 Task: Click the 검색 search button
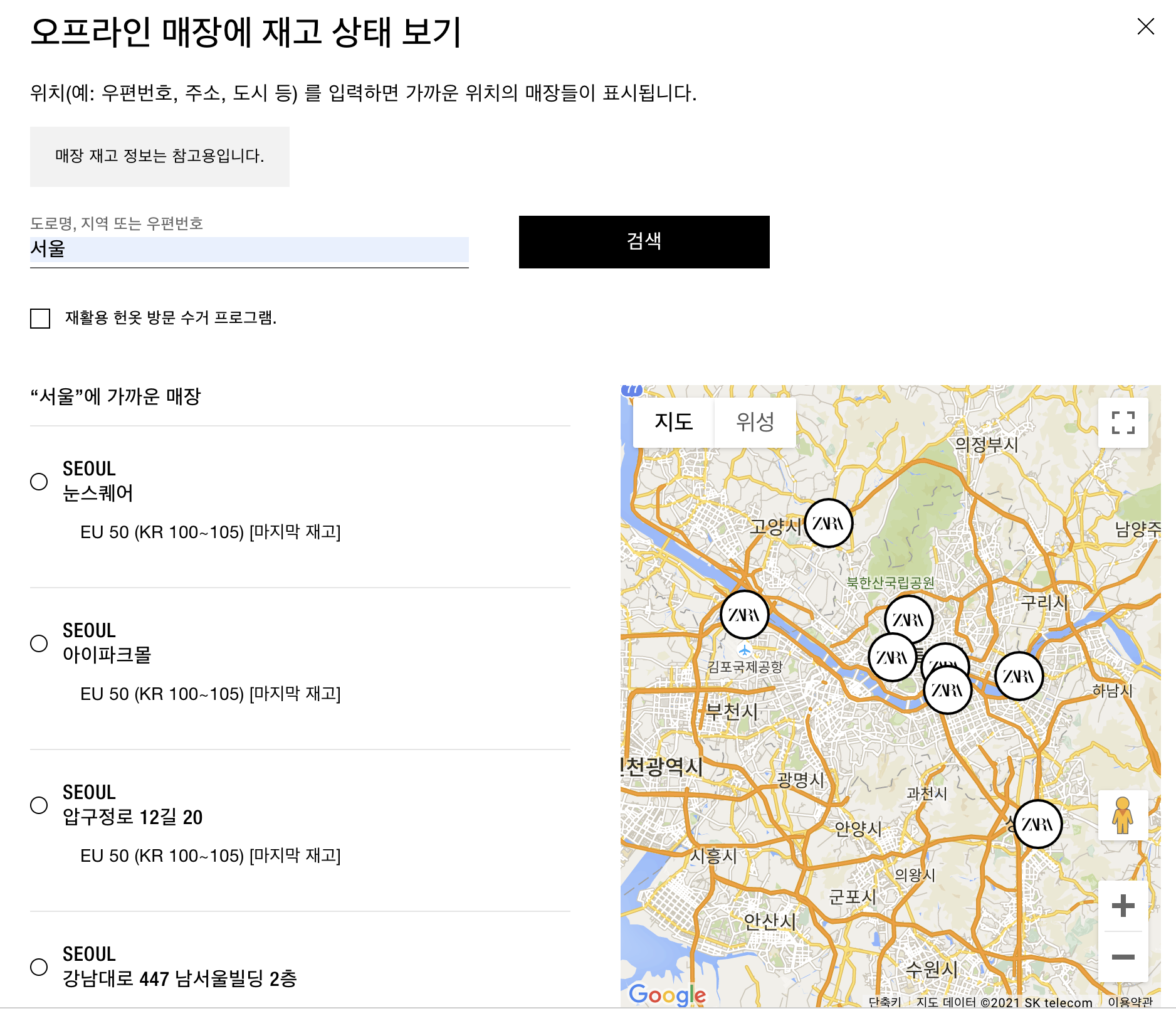point(644,242)
